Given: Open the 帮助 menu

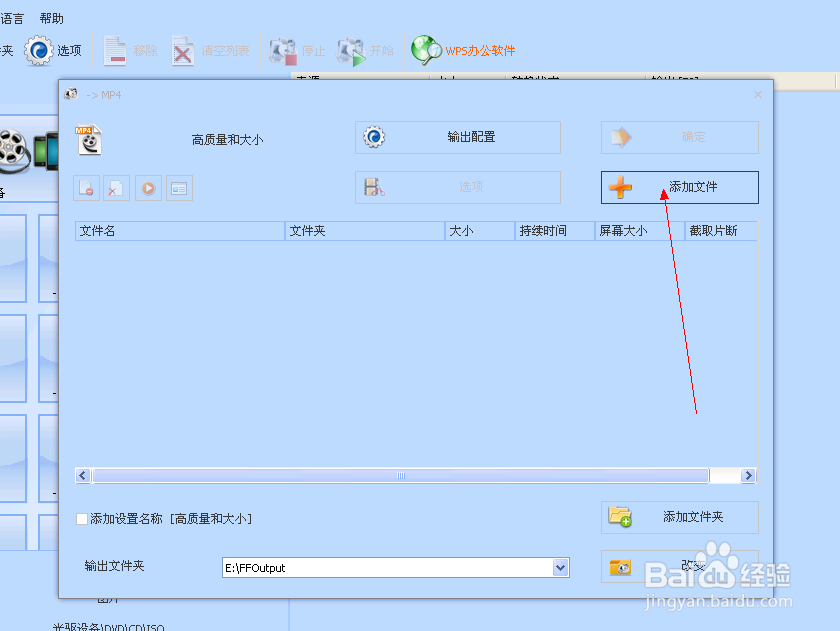Looking at the screenshot, I should (50, 17).
